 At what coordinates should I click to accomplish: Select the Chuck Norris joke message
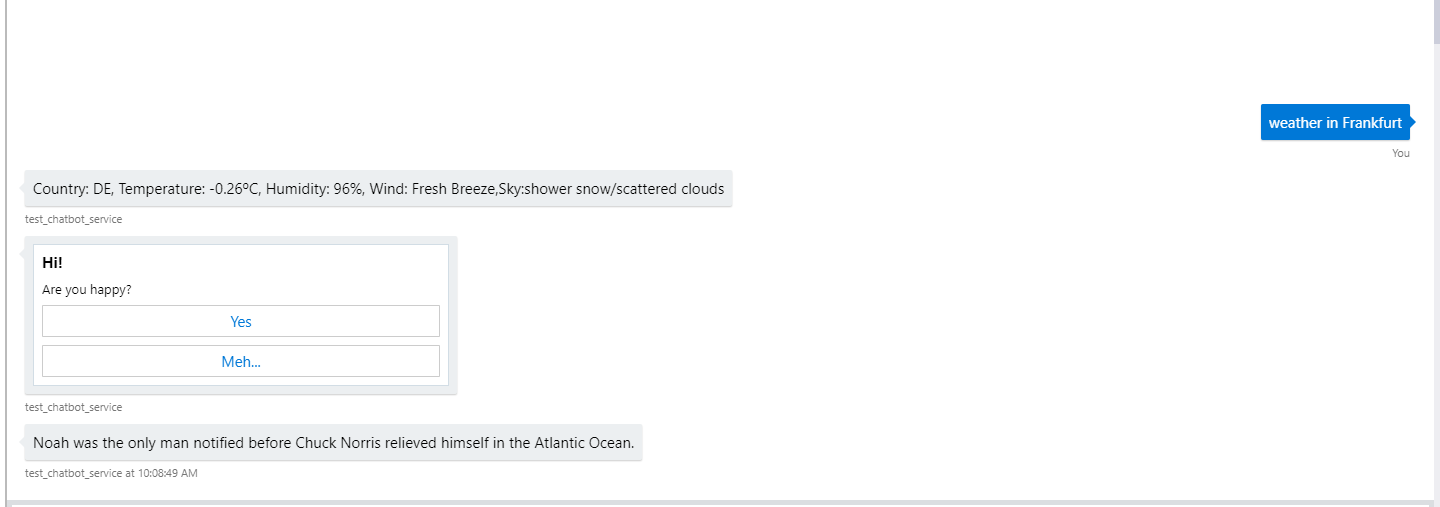pyautogui.click(x=333, y=442)
